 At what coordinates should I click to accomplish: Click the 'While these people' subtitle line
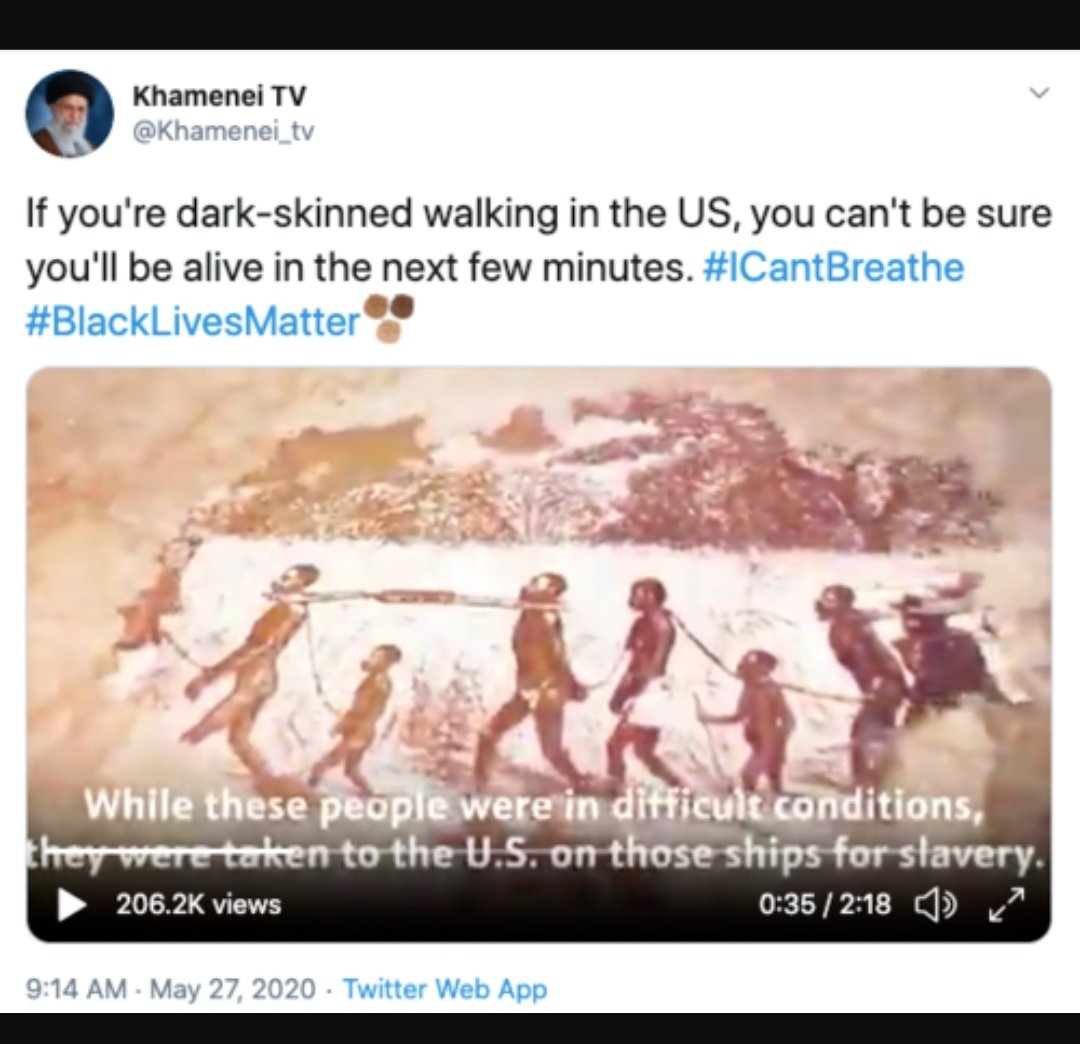[x=532, y=805]
